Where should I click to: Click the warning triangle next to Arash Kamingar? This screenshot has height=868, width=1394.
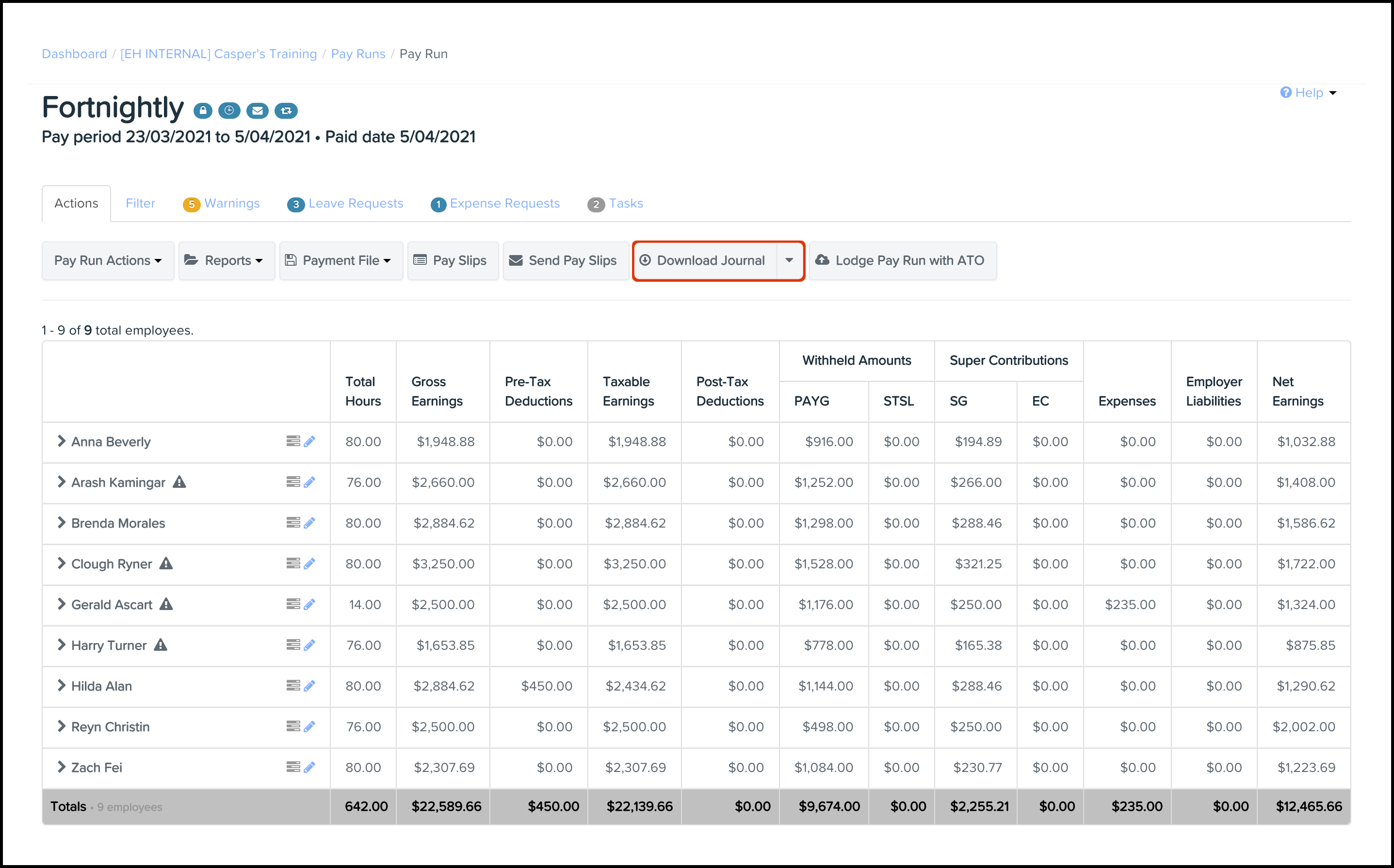[179, 482]
